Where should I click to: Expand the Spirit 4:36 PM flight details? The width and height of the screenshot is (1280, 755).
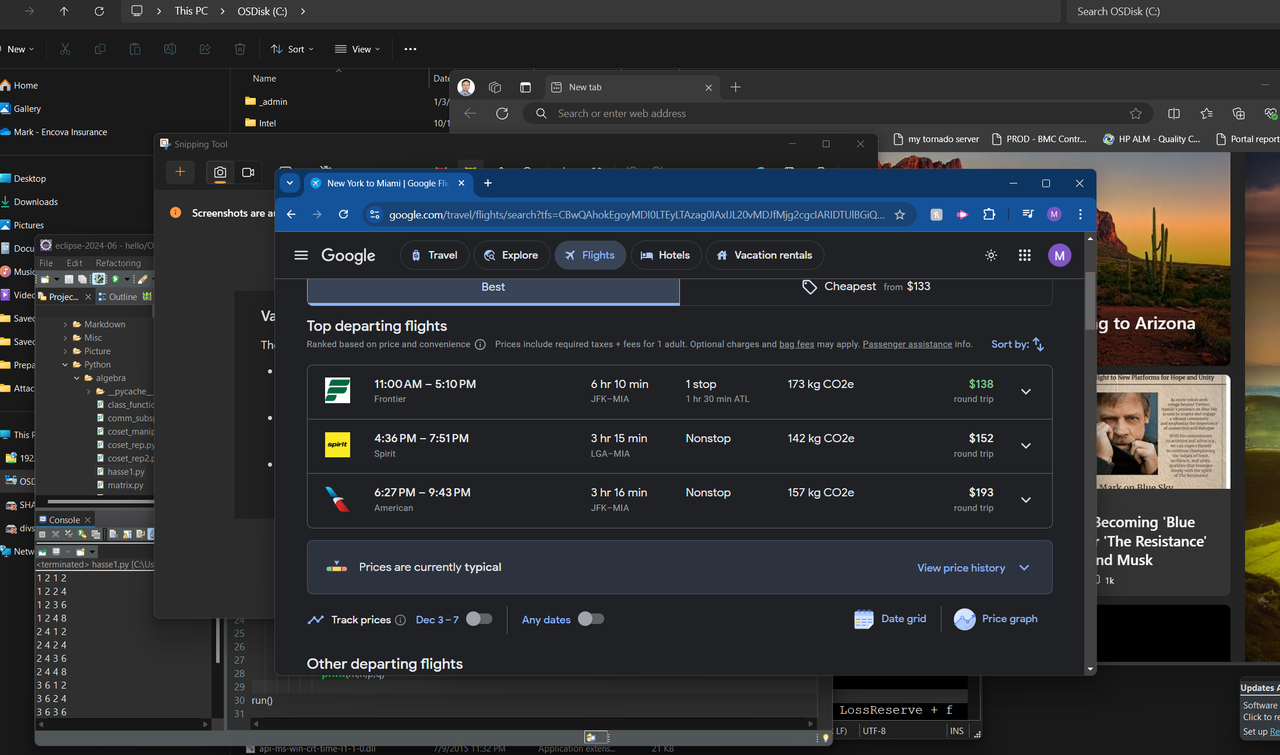pyautogui.click(x=1026, y=446)
